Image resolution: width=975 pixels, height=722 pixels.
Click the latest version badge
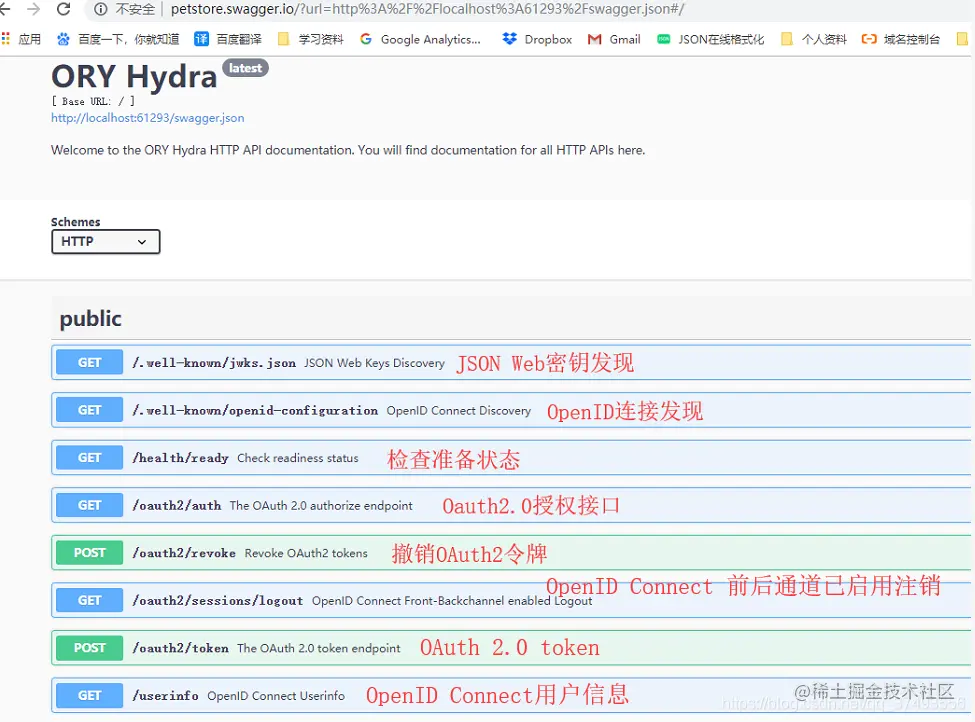coord(246,68)
